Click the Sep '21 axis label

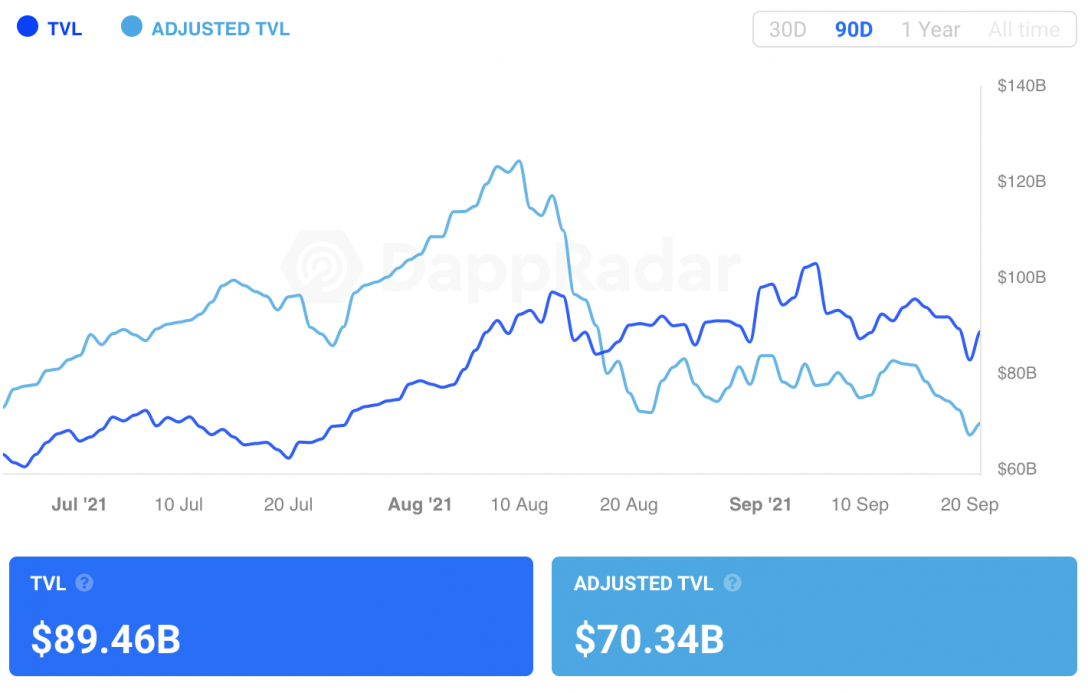[x=760, y=504]
